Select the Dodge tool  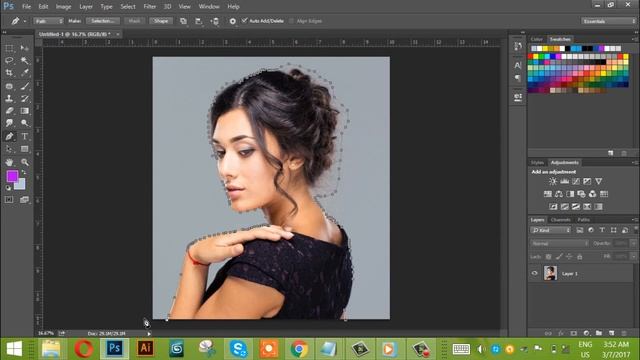point(24,123)
